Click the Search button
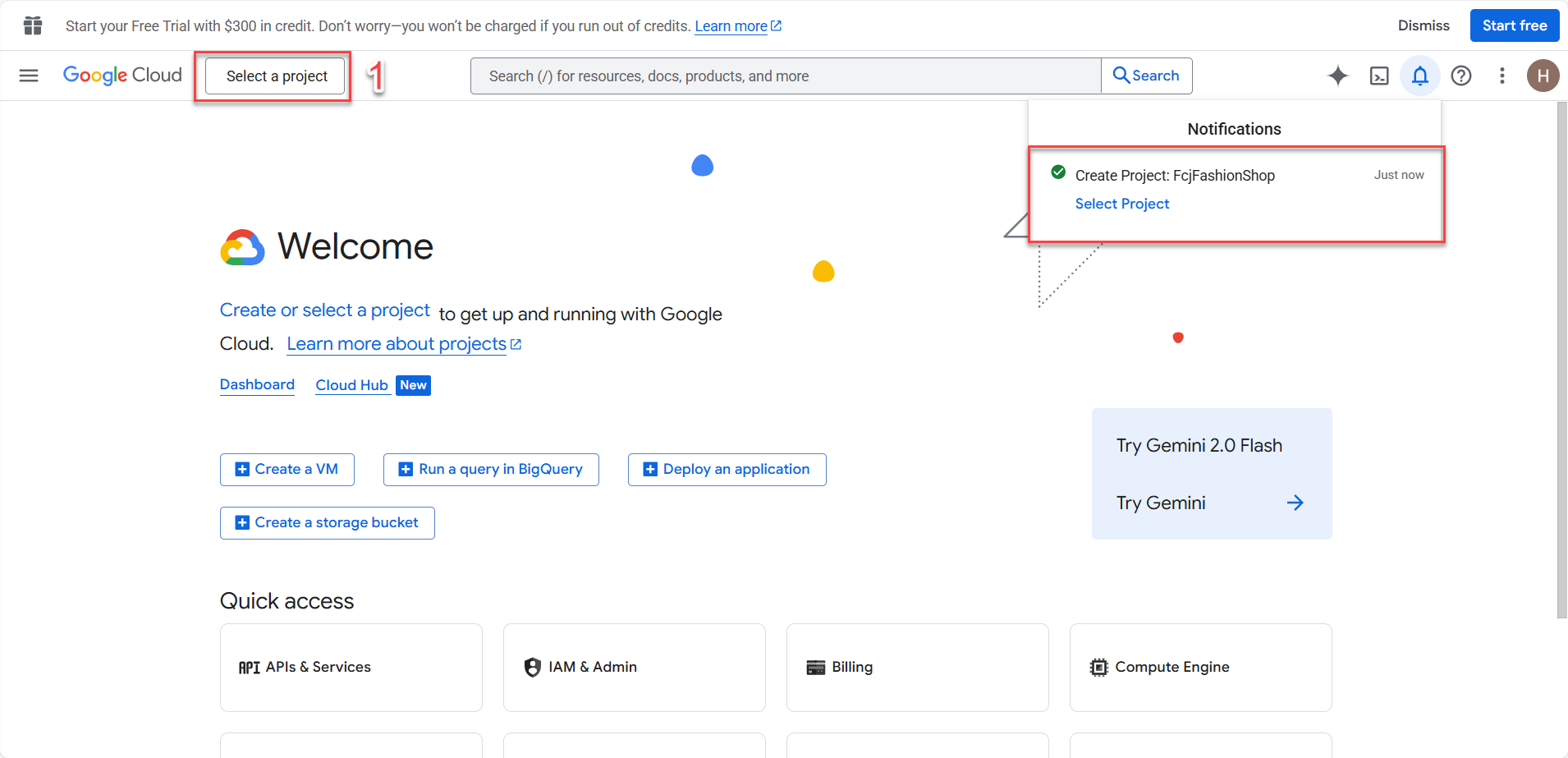This screenshot has height=758, width=1568. coord(1146,76)
